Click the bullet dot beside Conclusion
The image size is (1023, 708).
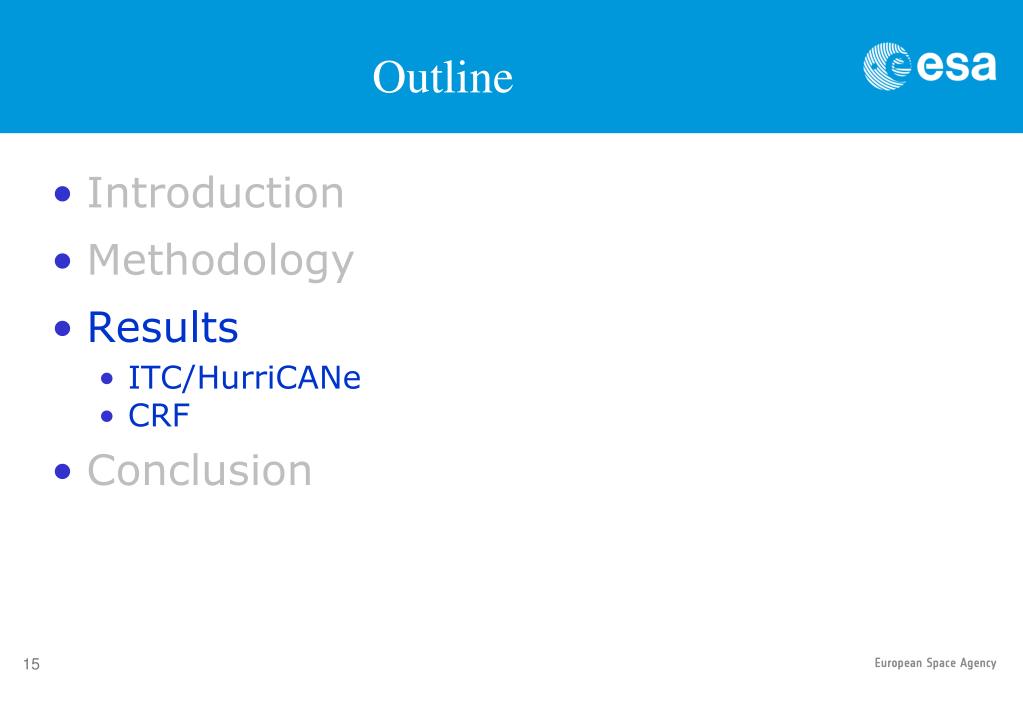[63, 471]
